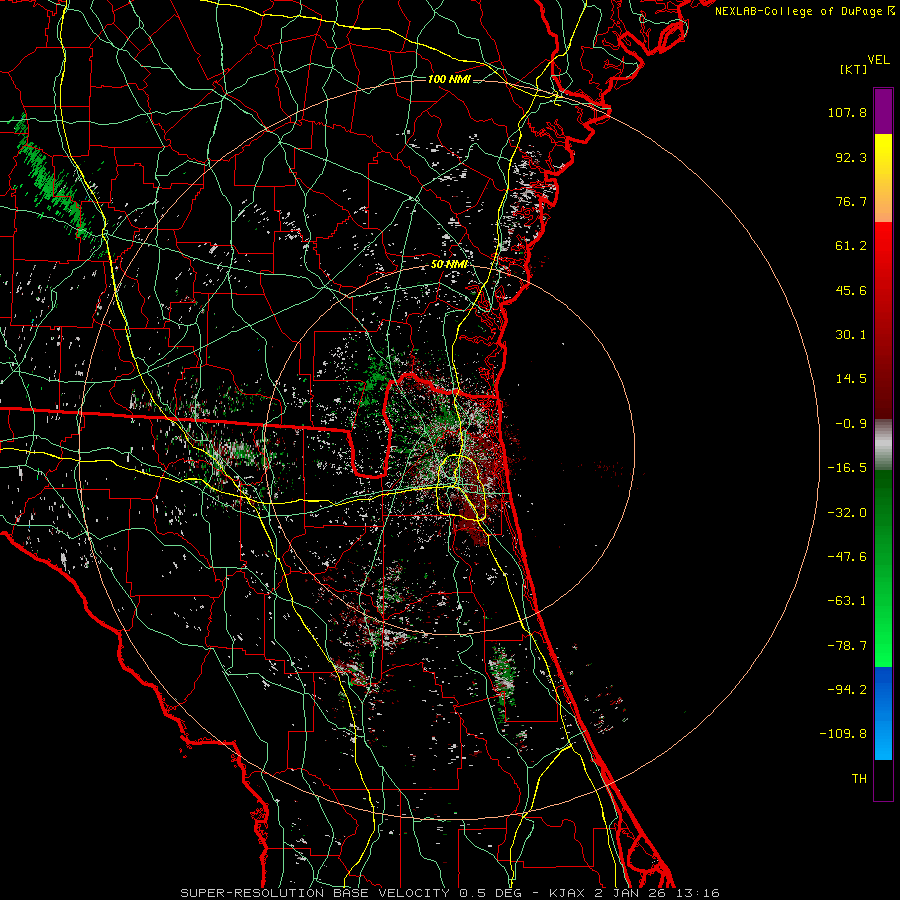Click the 61.2 velocity scale value
The image size is (900, 900).
coord(851,246)
